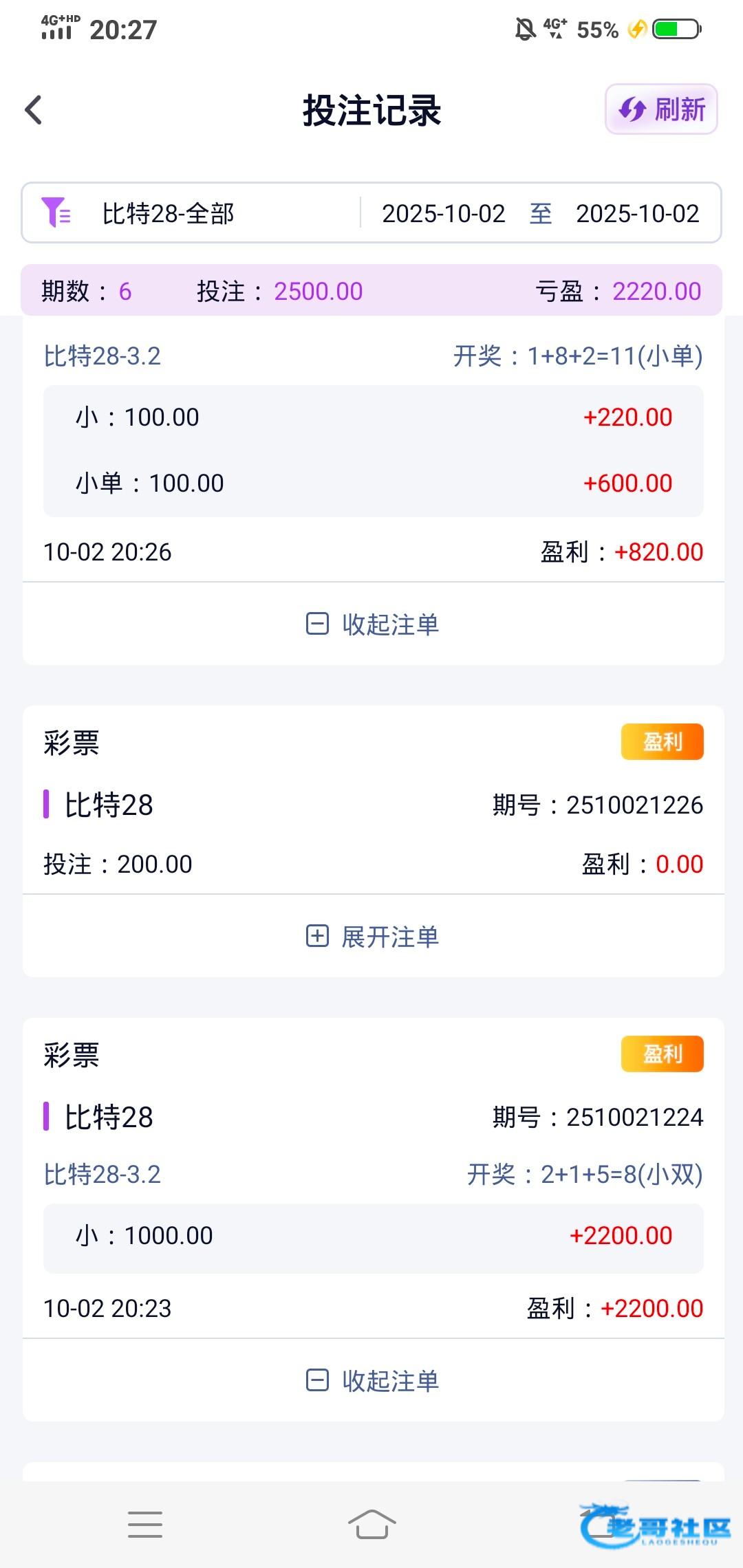The height and width of the screenshot is (1568, 743).
Task: Select the start date 2025-10-02 field
Action: tap(444, 214)
